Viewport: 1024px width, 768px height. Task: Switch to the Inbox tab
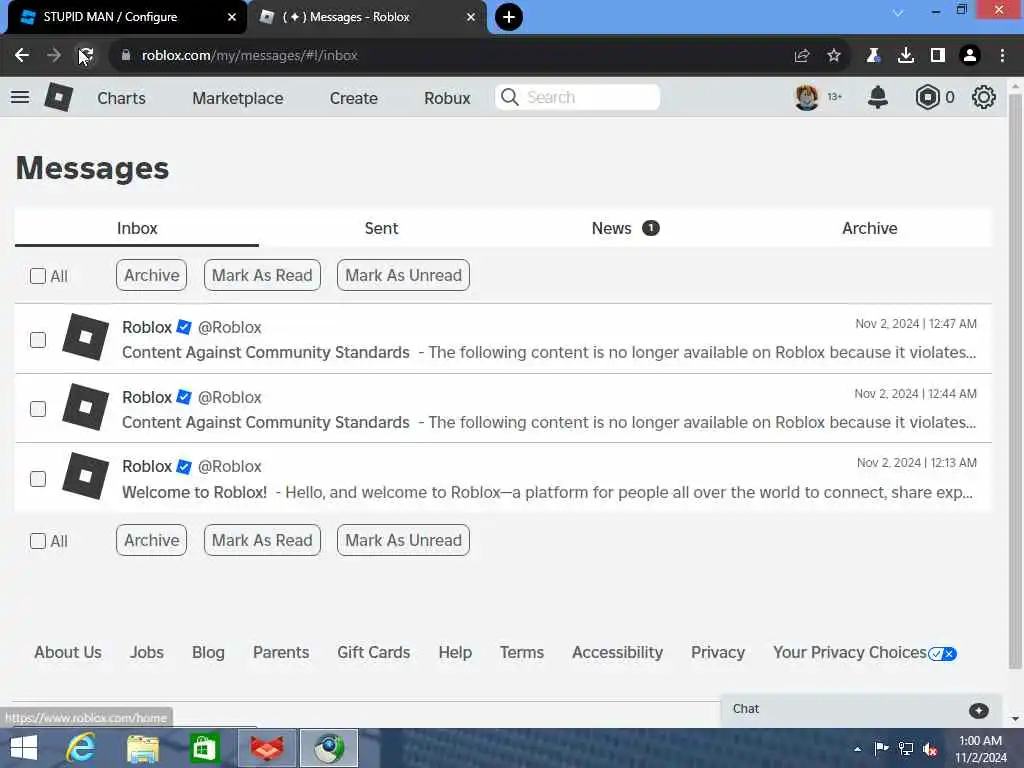point(137,228)
